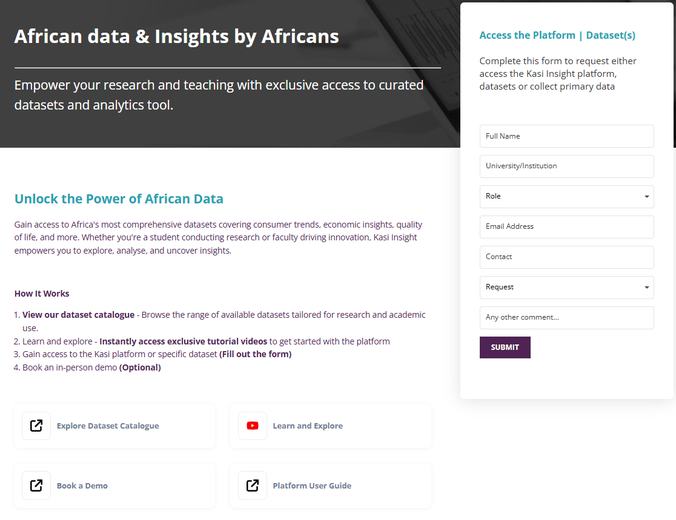Click the arrow on the Role select box

(646, 196)
